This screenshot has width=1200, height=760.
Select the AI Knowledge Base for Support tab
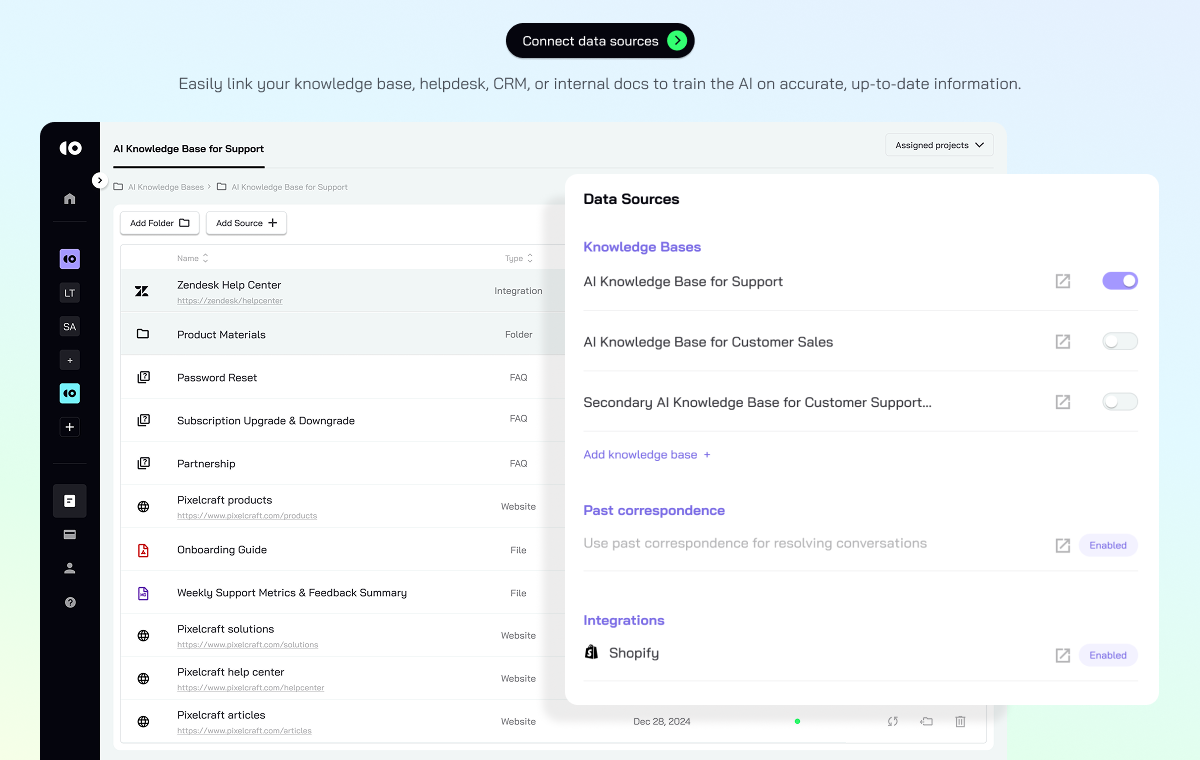coord(189,148)
